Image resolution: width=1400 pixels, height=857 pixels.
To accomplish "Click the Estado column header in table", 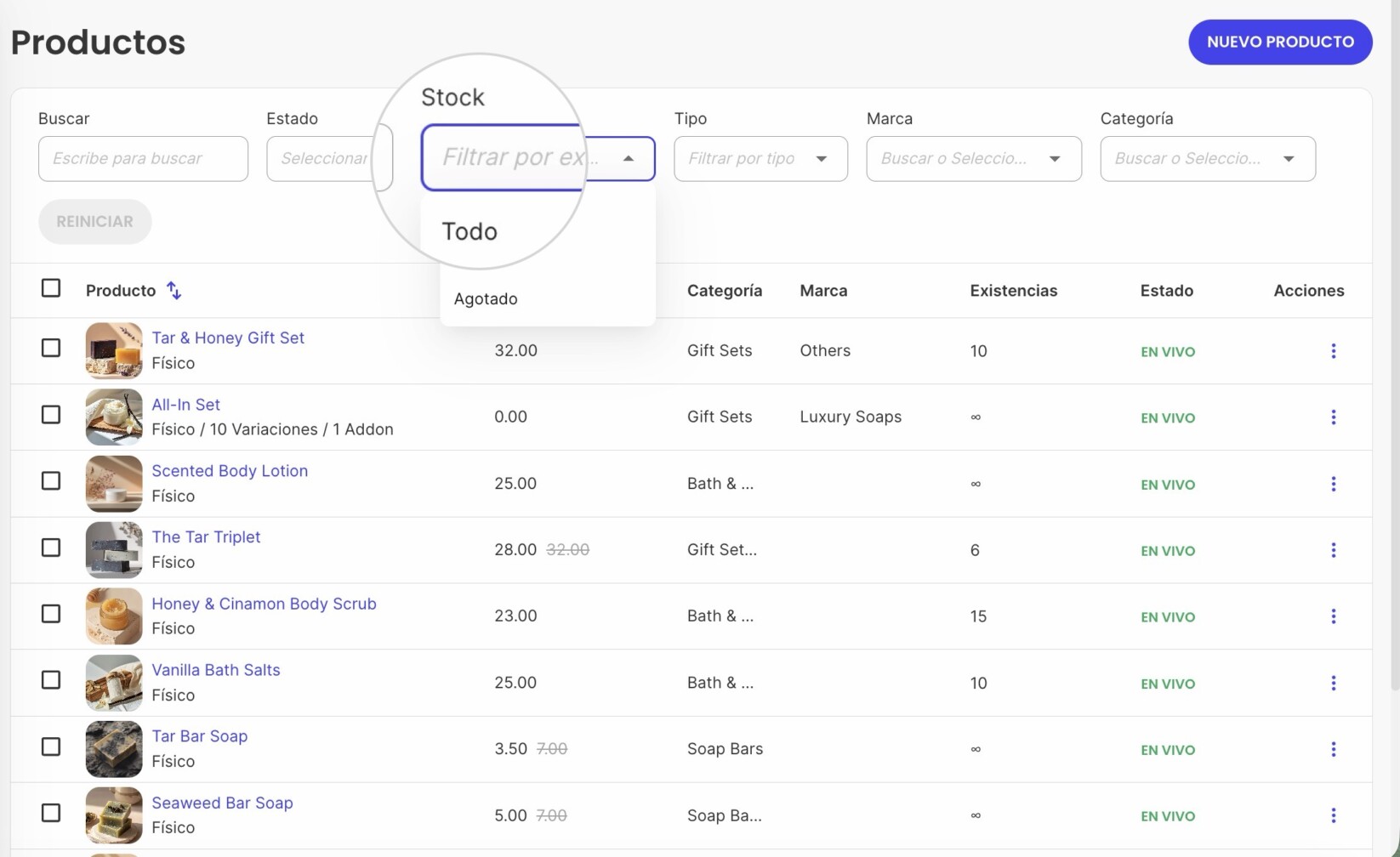I will tap(1166, 291).
